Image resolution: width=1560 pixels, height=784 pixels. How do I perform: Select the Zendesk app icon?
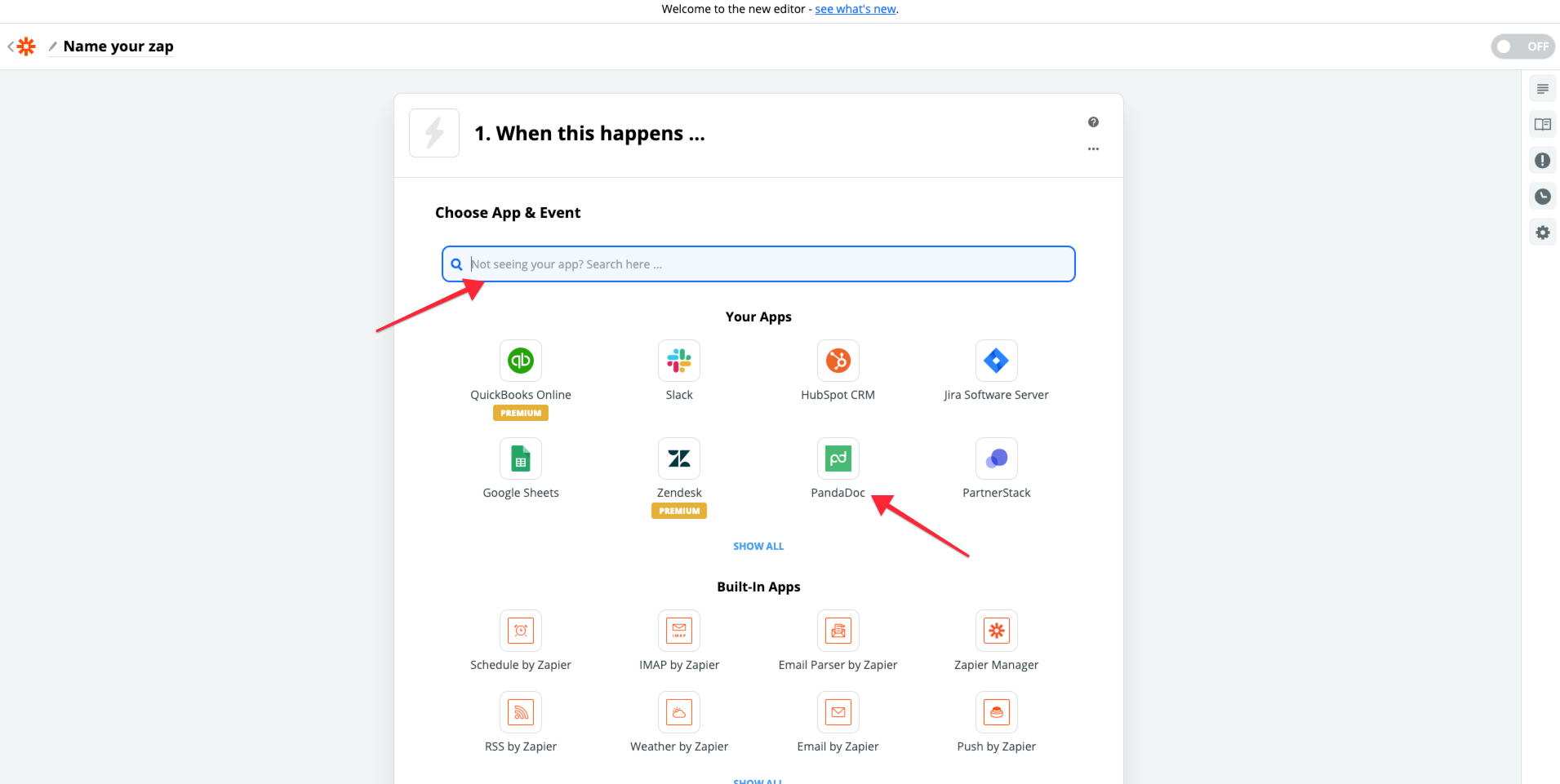pyautogui.click(x=679, y=458)
